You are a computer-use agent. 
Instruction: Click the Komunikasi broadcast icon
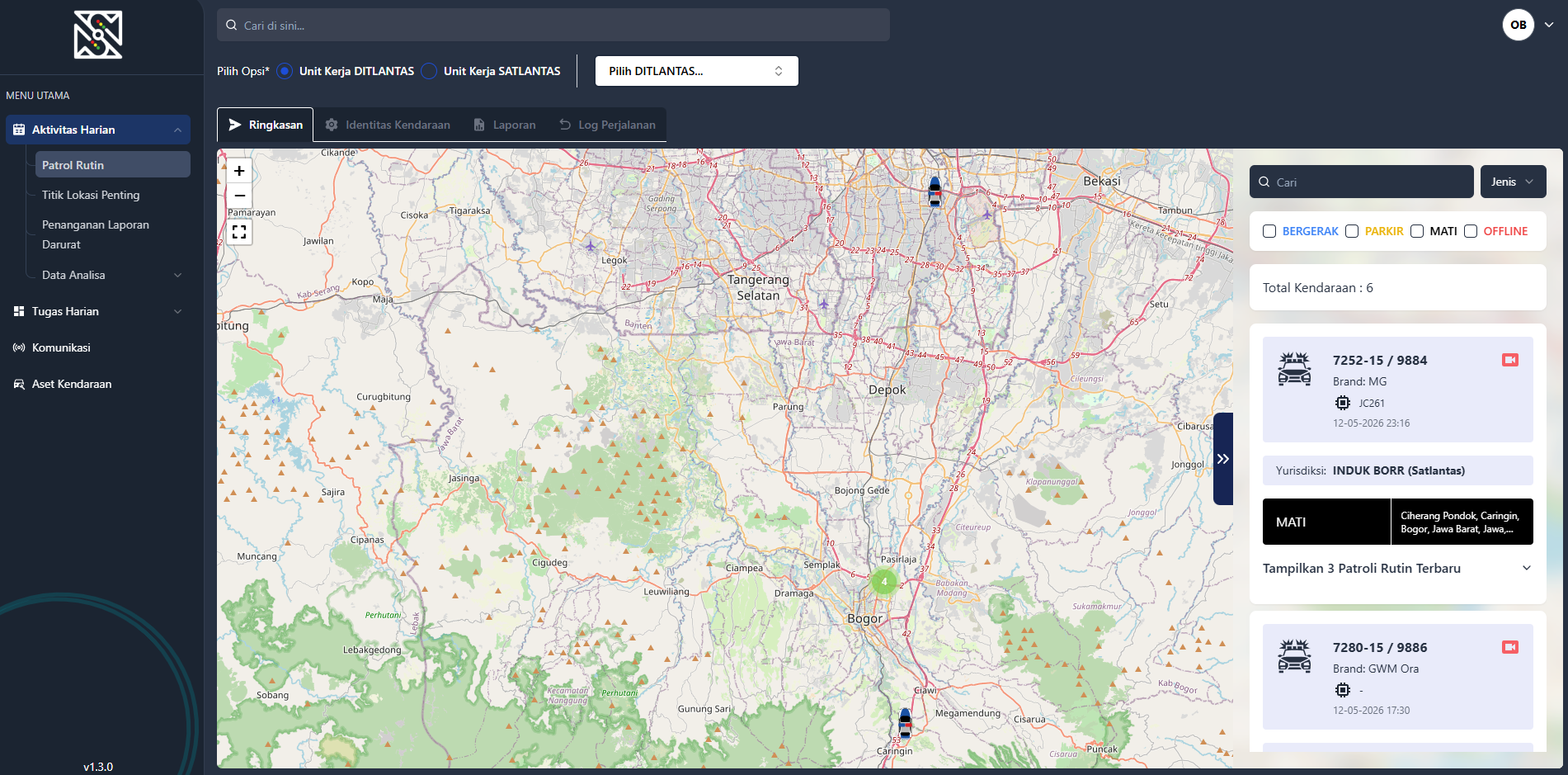pos(19,347)
